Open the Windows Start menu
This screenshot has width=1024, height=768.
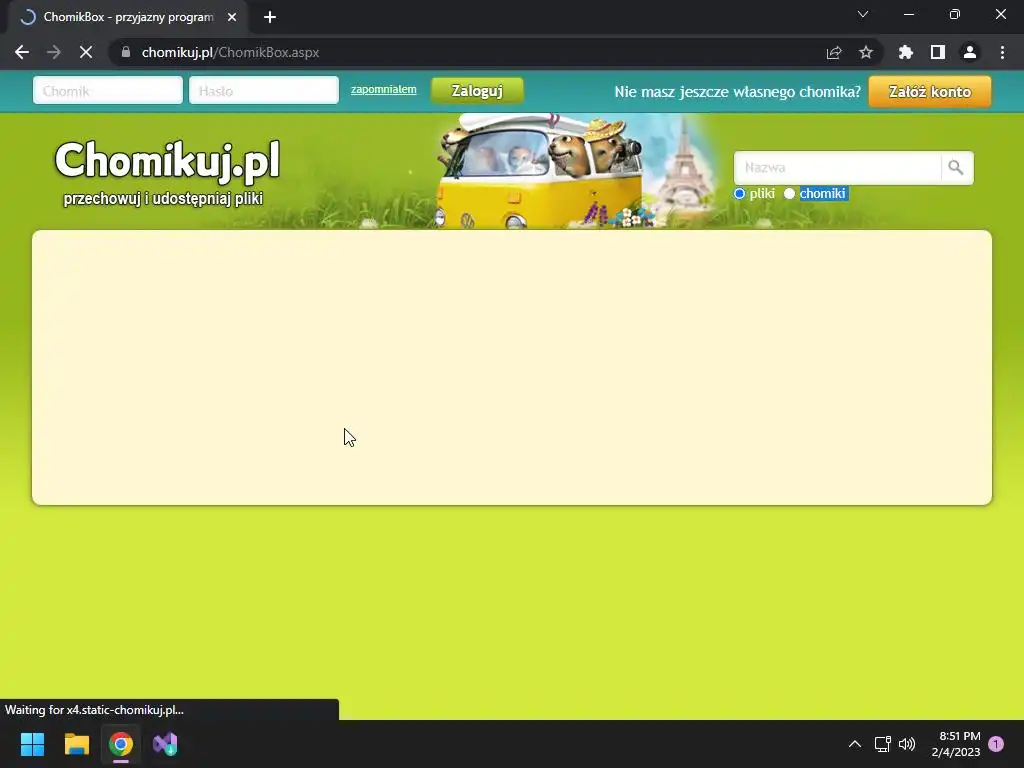pos(32,744)
